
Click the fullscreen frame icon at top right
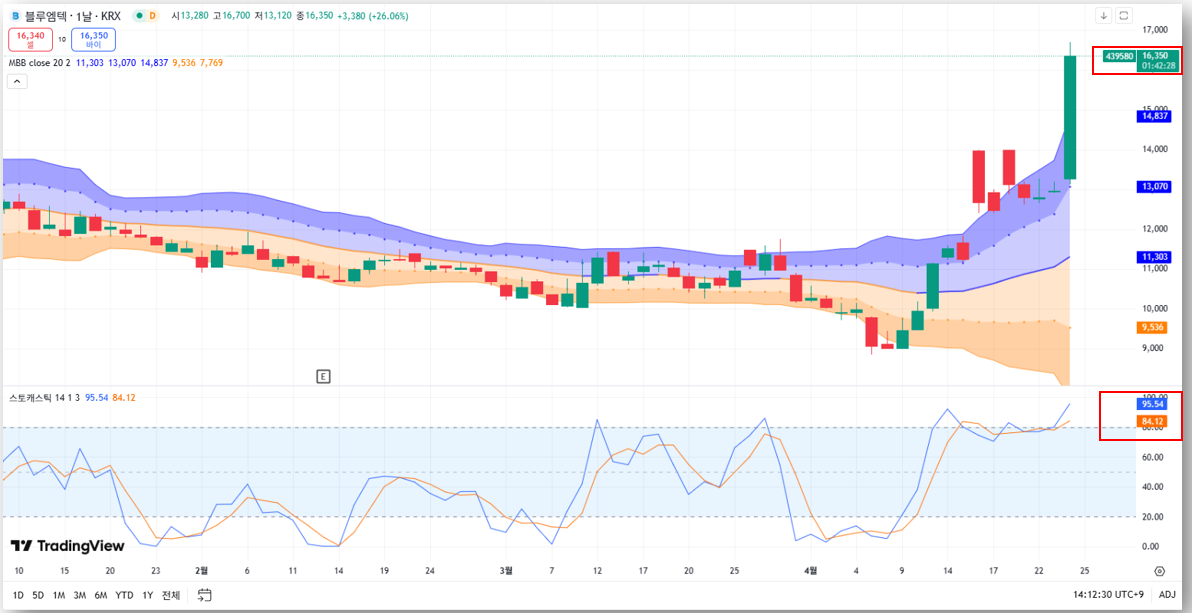tap(1124, 15)
